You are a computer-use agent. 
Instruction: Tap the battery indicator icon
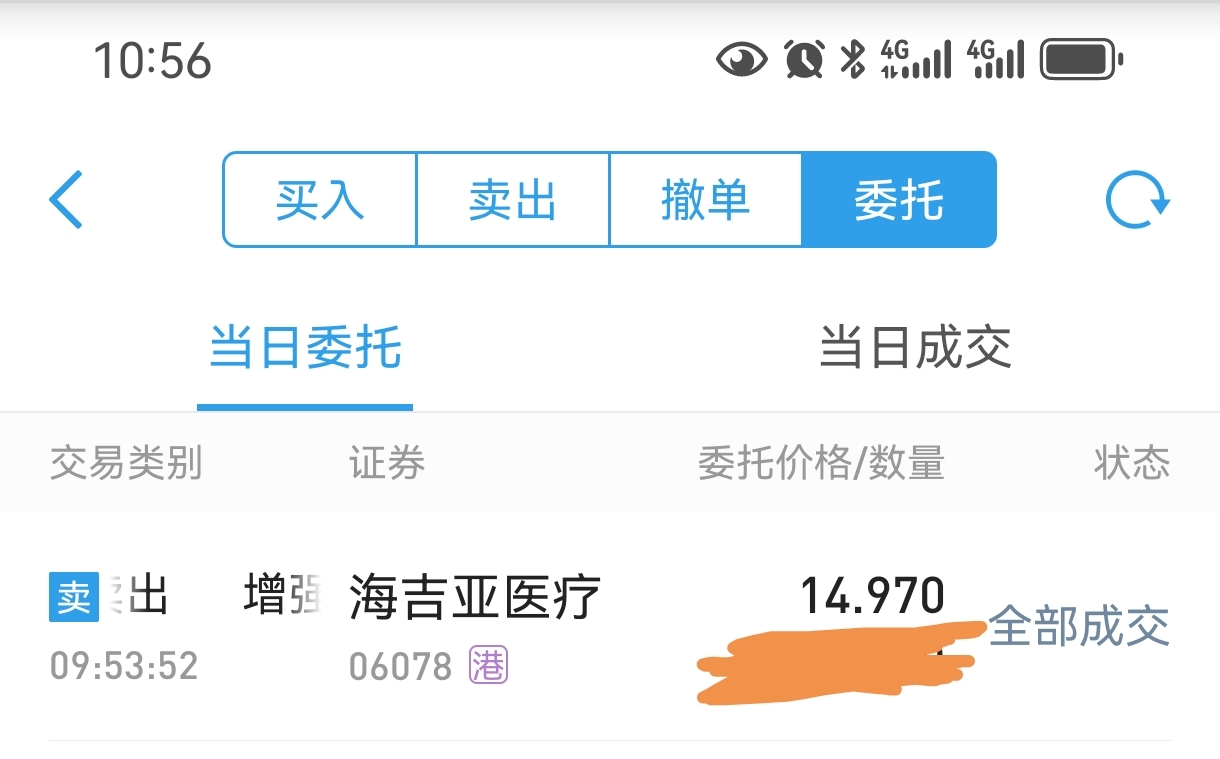click(1082, 60)
